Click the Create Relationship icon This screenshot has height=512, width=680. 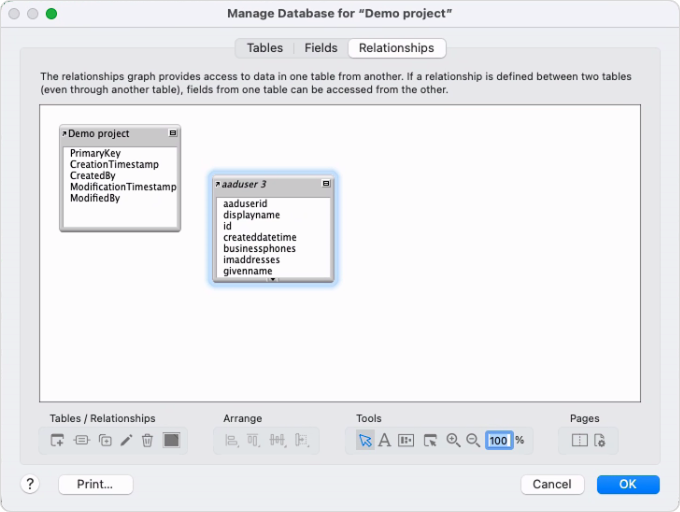(x=82, y=440)
